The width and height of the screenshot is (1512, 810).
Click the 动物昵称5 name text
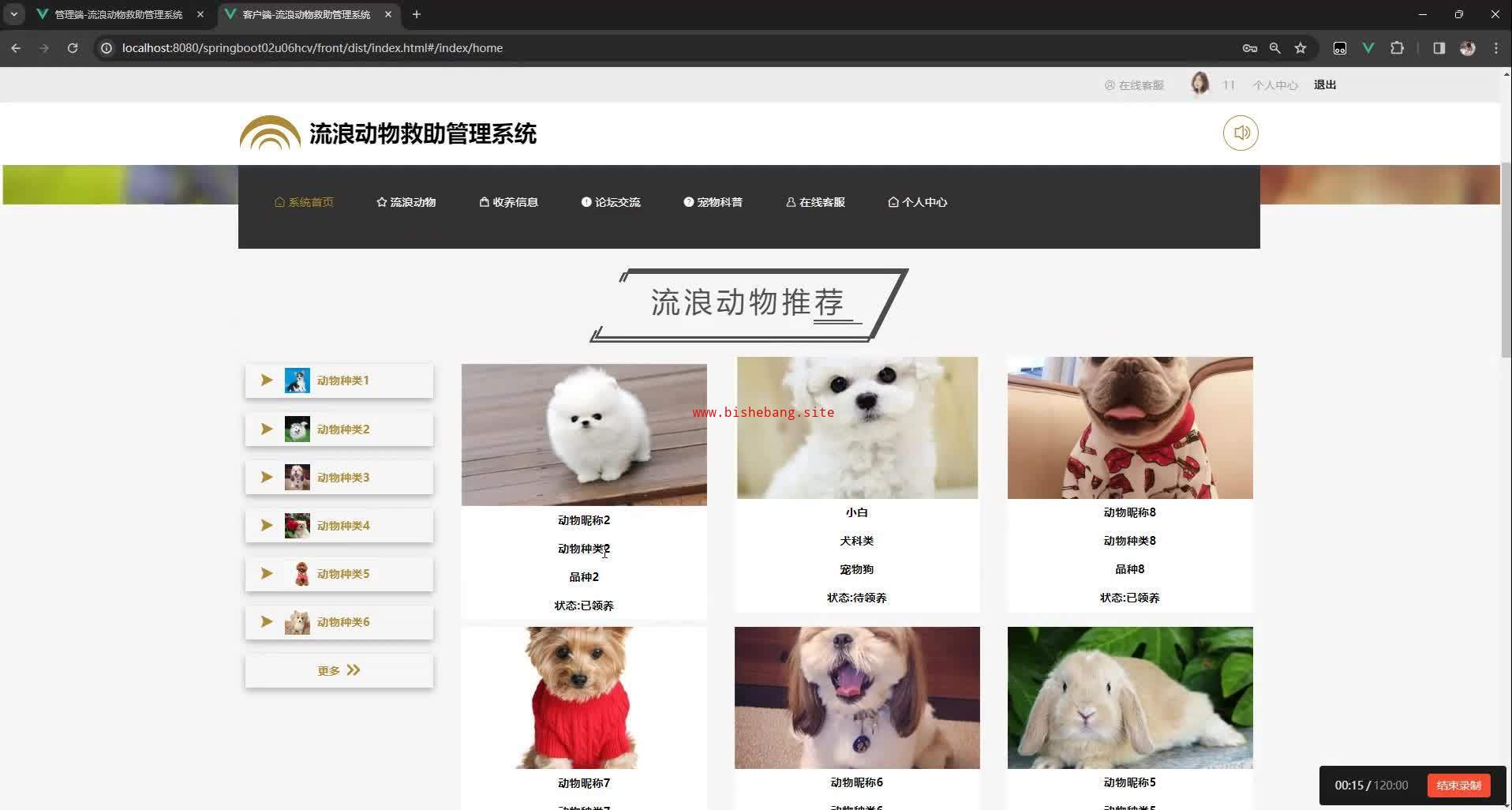pyautogui.click(x=1130, y=782)
